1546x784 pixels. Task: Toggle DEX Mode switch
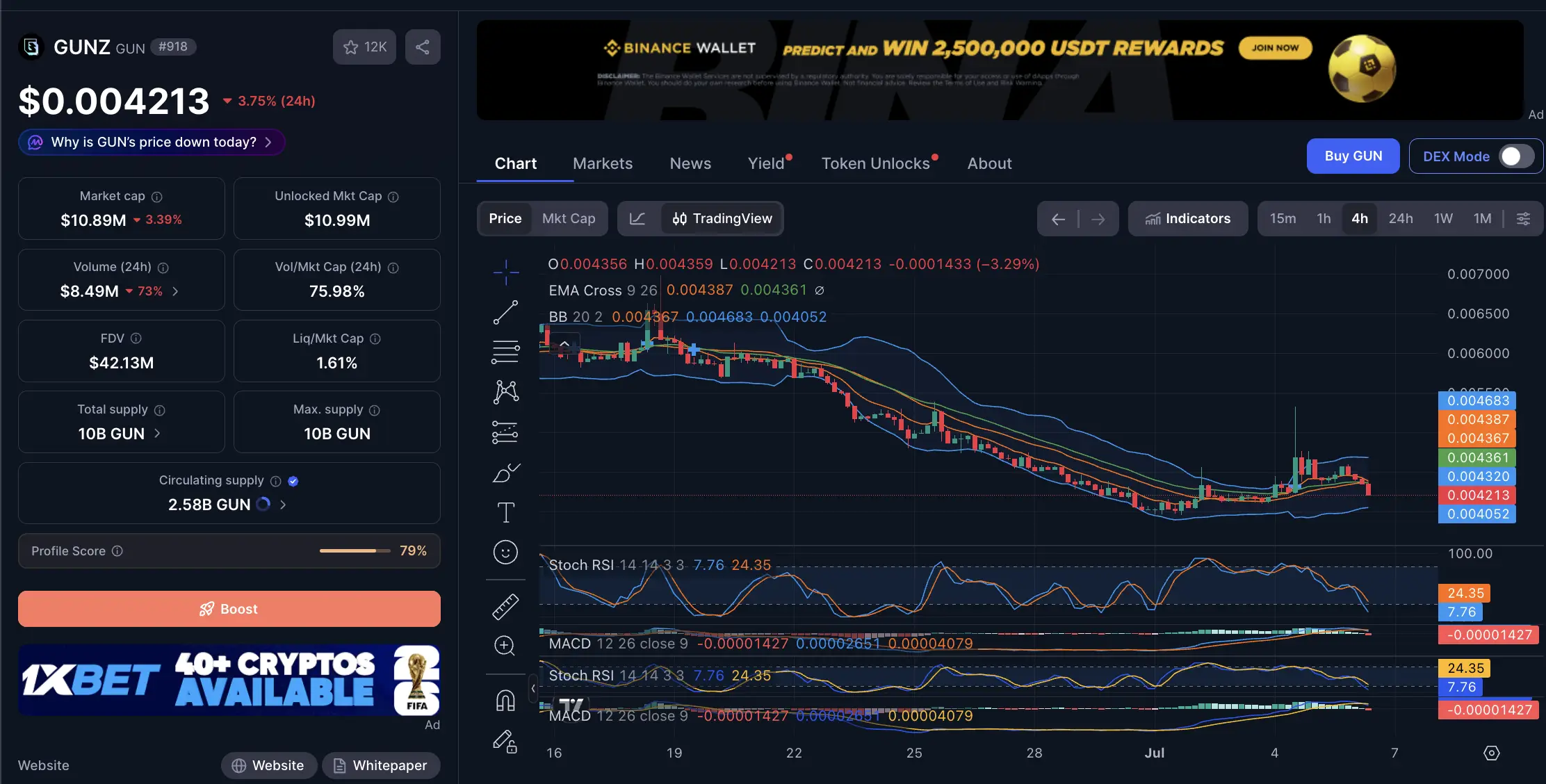[1517, 156]
